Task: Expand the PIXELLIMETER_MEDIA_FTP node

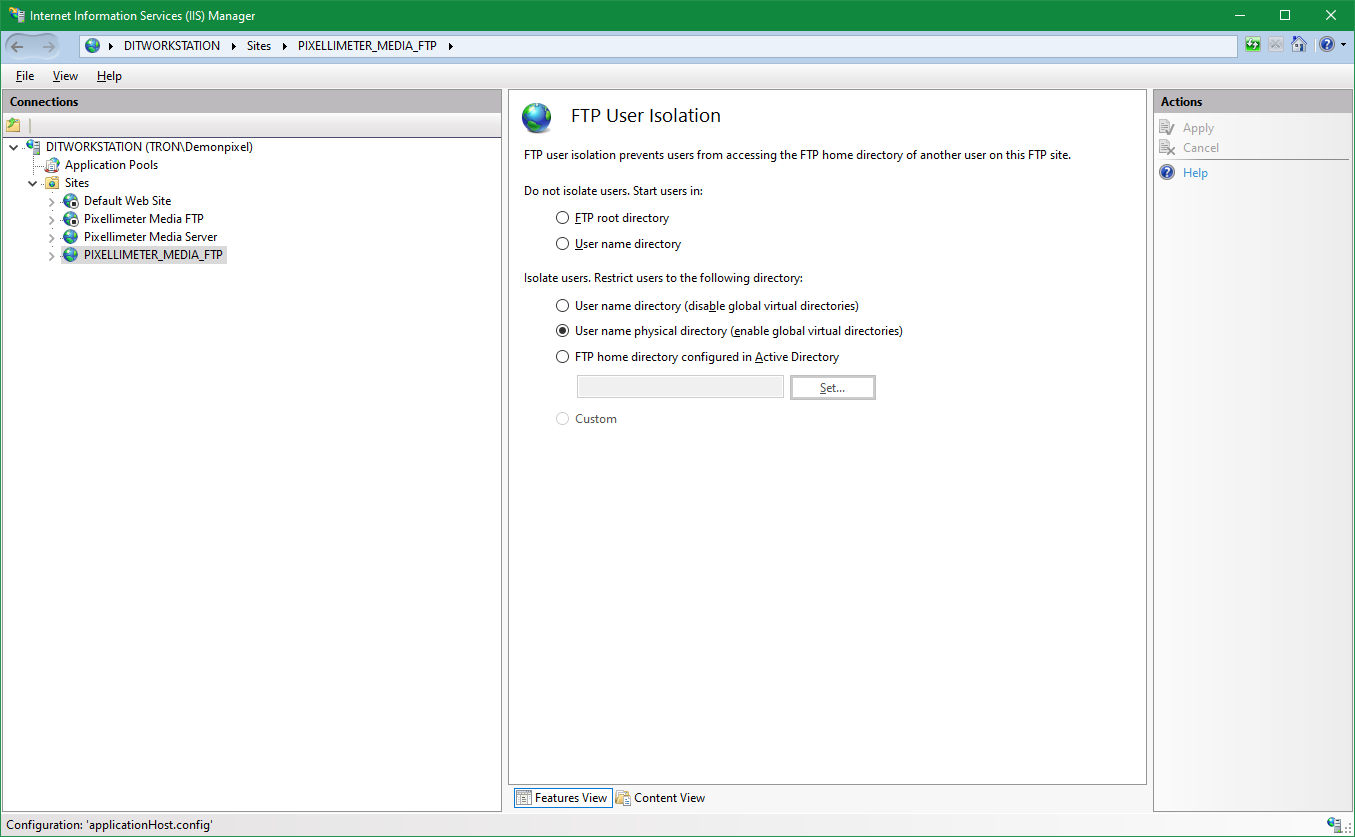Action: coord(52,256)
